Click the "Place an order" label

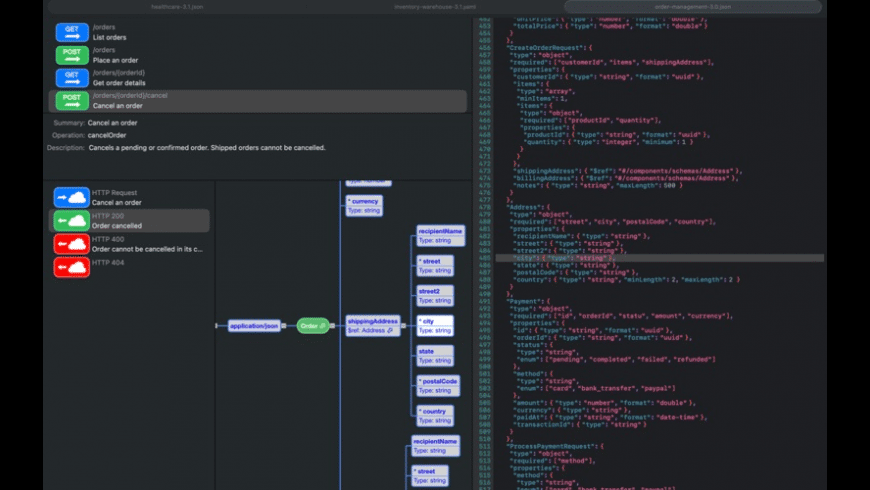point(115,60)
